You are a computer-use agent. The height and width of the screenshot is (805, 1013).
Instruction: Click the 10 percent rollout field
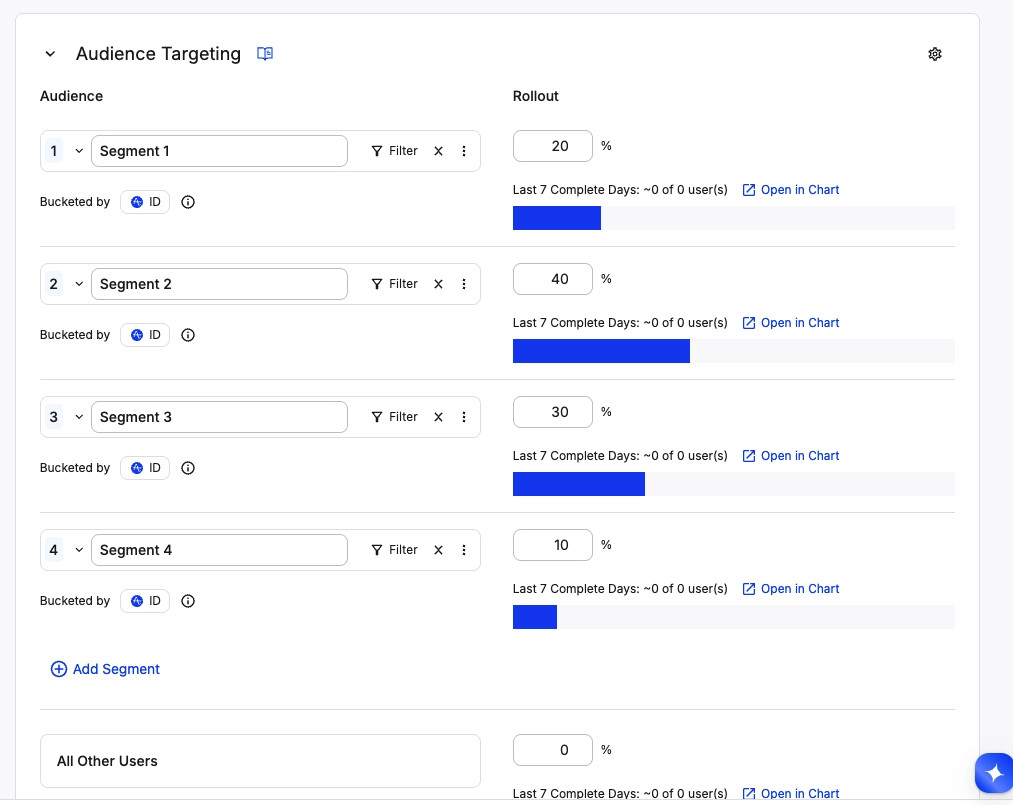553,545
